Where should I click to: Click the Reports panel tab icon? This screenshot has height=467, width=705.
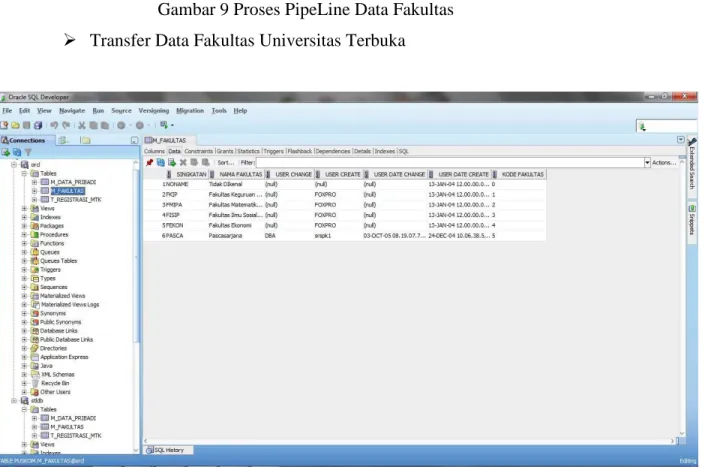[63, 141]
